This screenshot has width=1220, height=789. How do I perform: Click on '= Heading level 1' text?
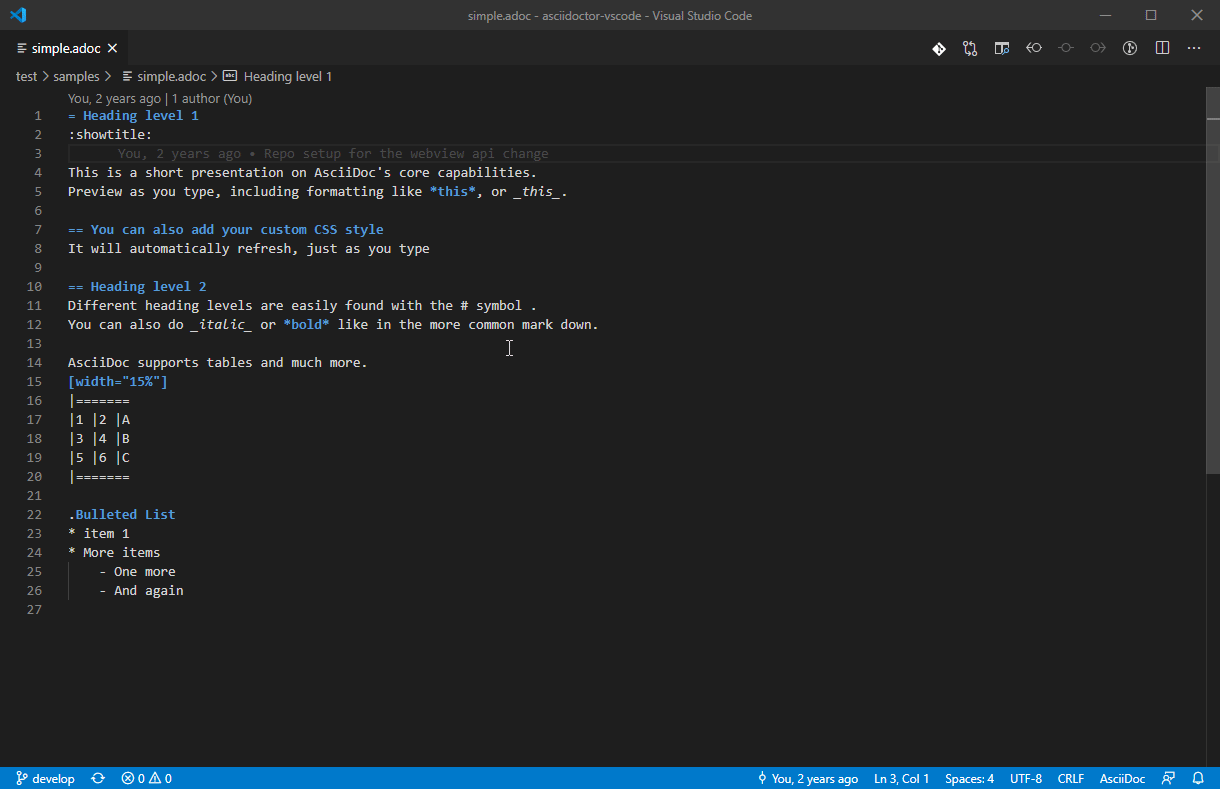click(133, 116)
